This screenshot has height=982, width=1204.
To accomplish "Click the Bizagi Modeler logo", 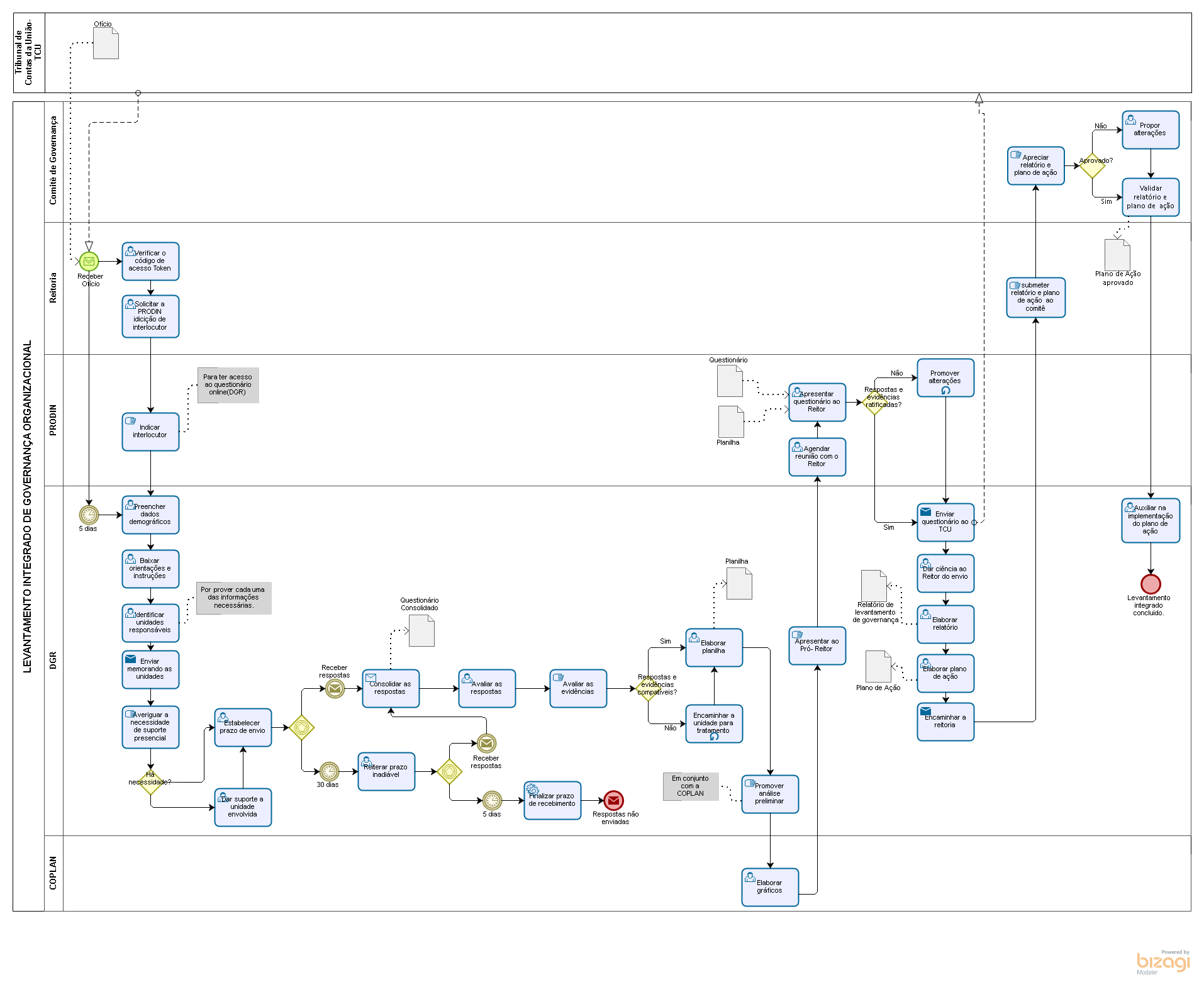I will (1162, 962).
